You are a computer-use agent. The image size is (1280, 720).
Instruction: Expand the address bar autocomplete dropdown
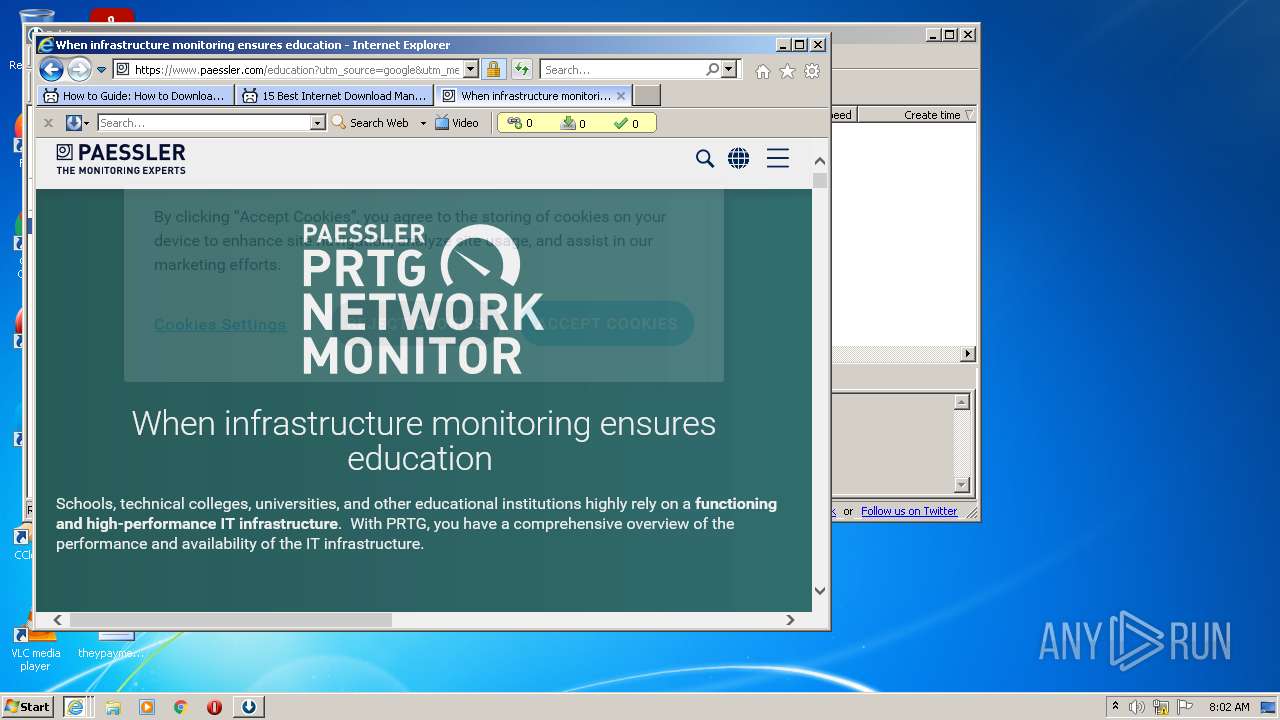471,70
